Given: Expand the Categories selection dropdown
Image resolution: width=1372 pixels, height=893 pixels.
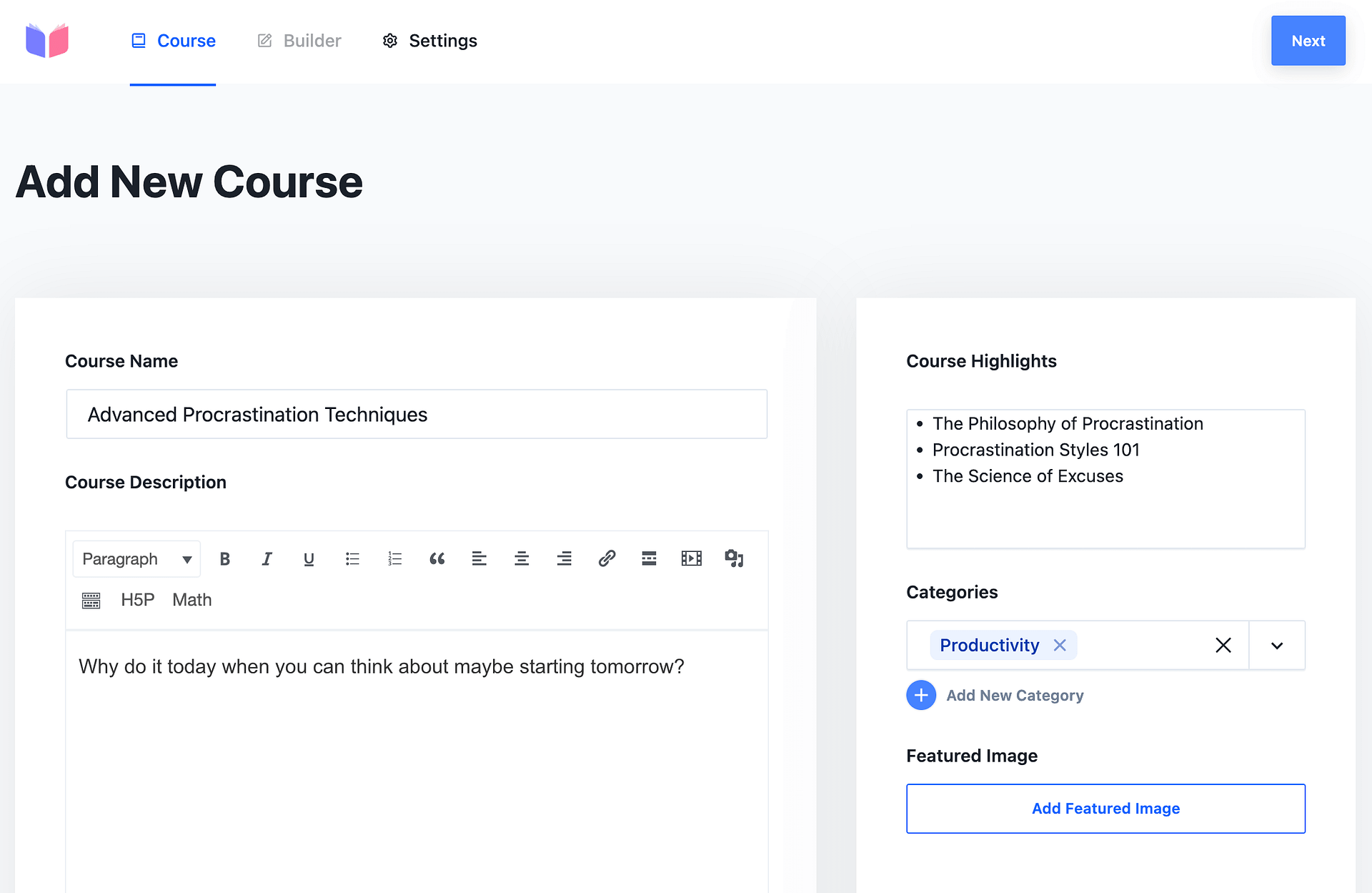Looking at the screenshot, I should click(1277, 645).
